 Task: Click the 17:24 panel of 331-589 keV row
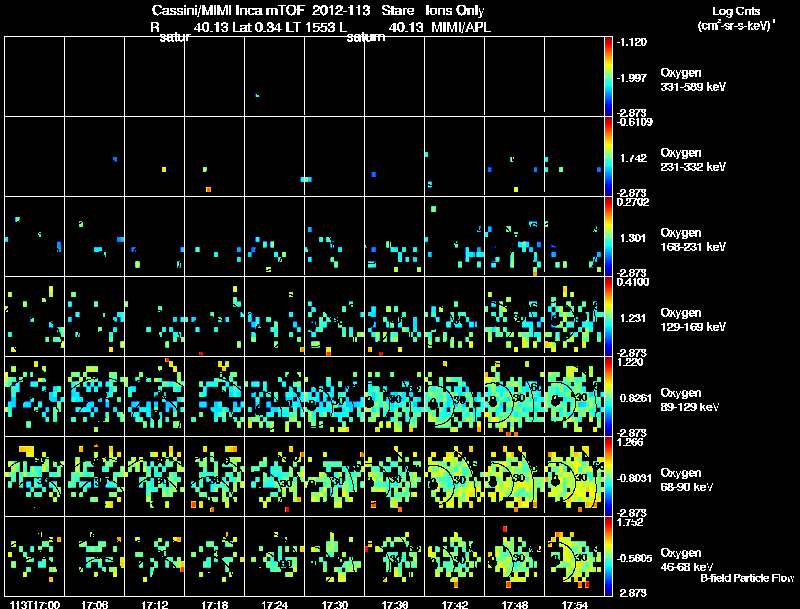tap(274, 76)
